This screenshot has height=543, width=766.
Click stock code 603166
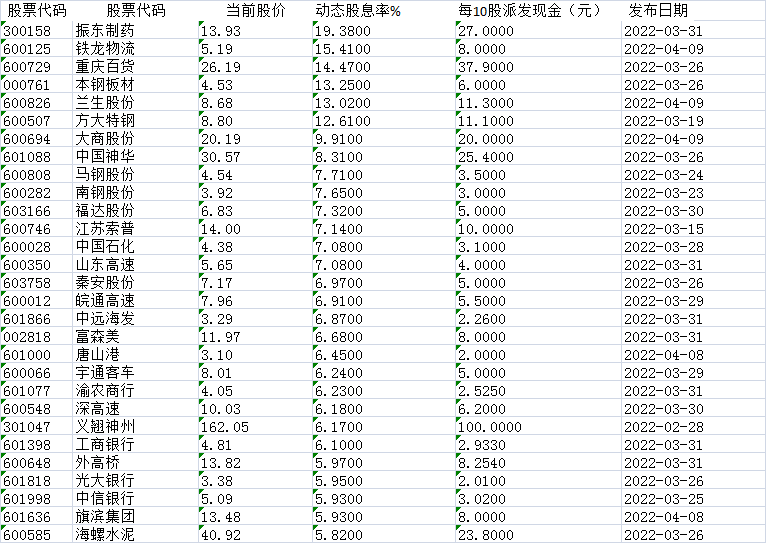pos(27,211)
